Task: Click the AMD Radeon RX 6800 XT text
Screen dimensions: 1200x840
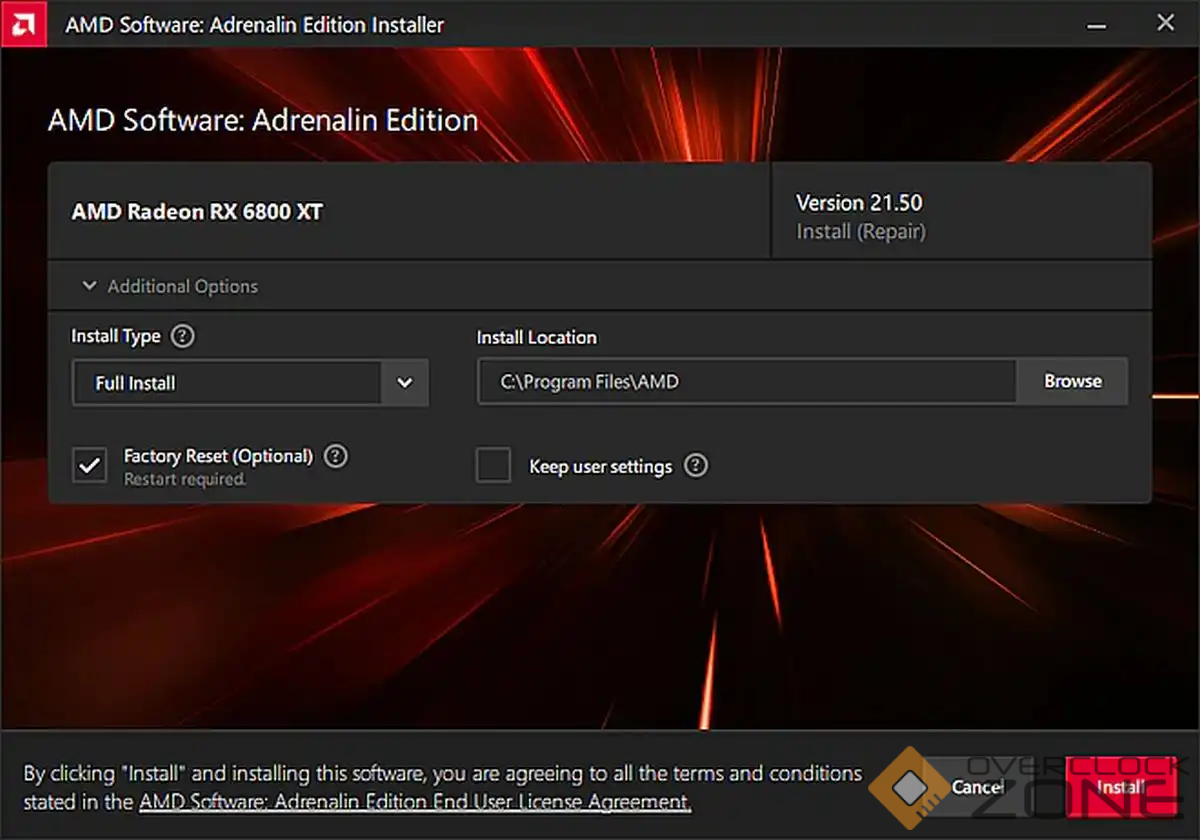Action: [x=197, y=212]
